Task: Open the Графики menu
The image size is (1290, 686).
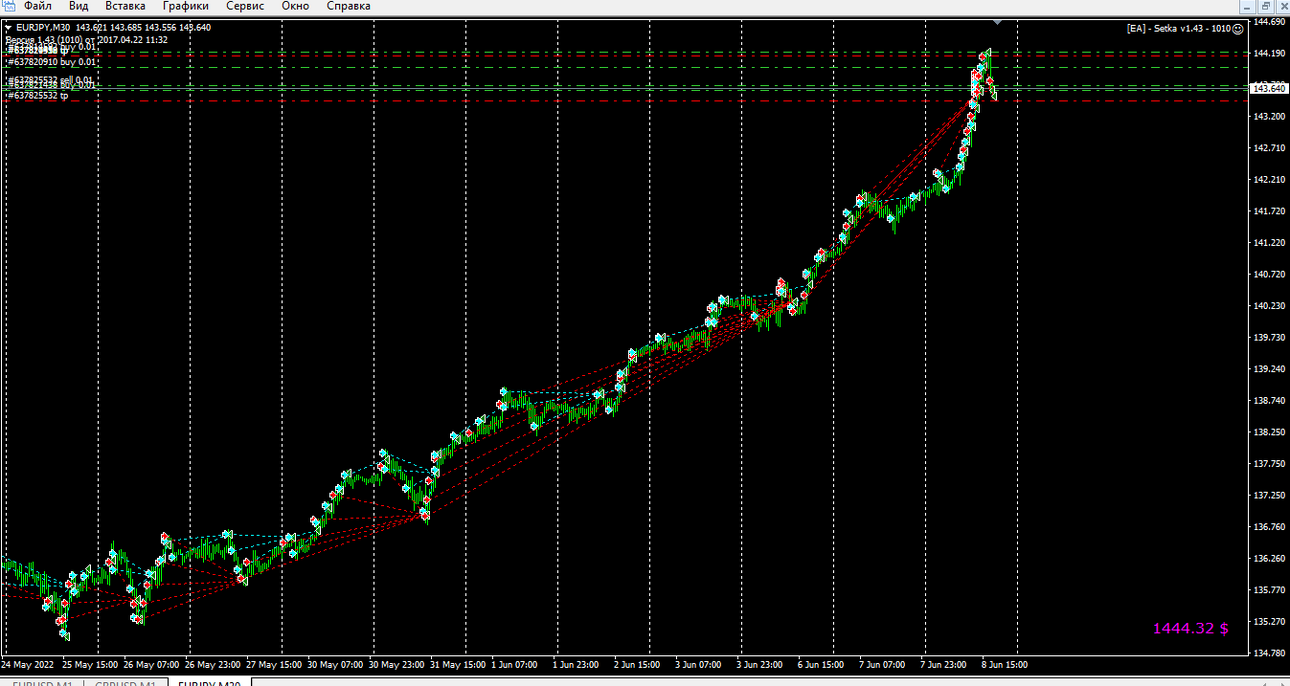Action: [x=186, y=6]
